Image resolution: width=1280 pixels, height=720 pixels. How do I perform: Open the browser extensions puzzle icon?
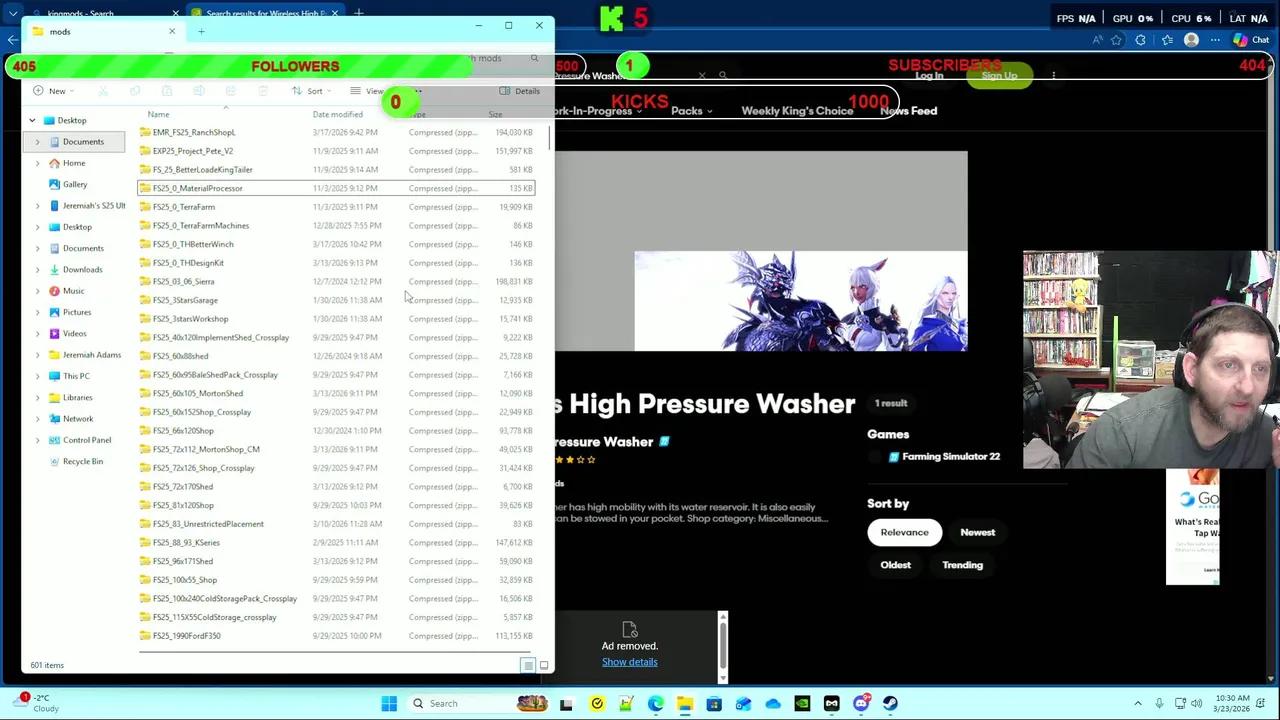coord(1141,40)
